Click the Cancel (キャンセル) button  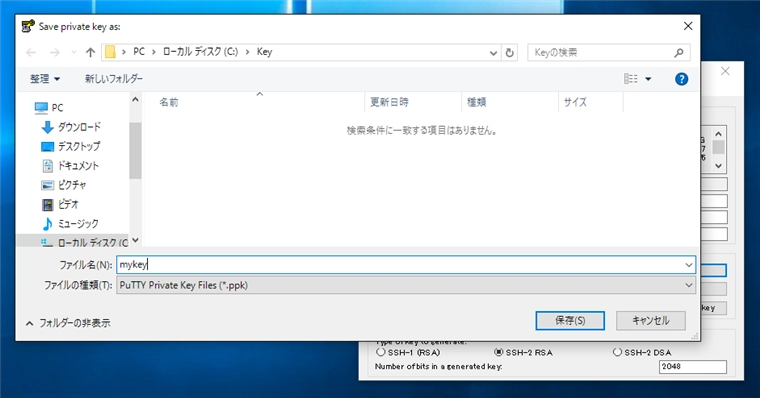point(650,320)
